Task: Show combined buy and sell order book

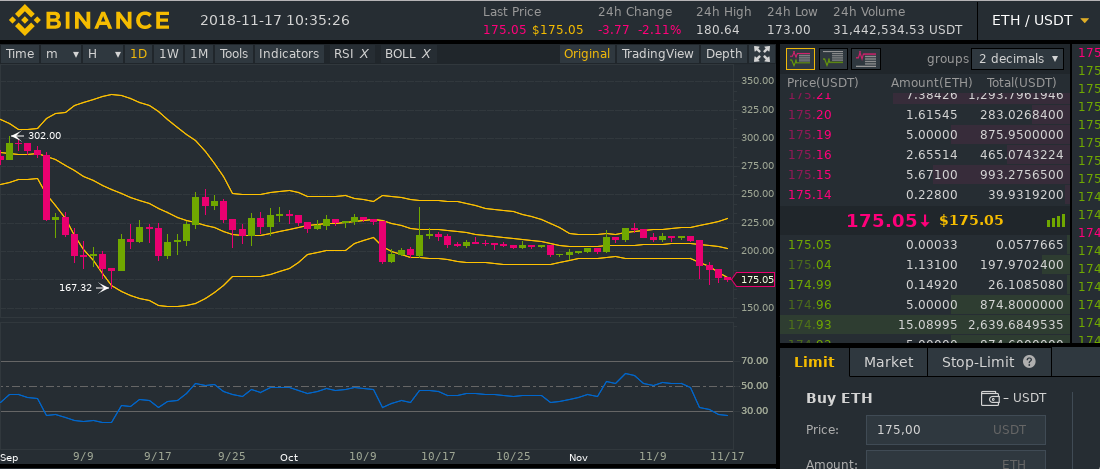Action: click(800, 59)
